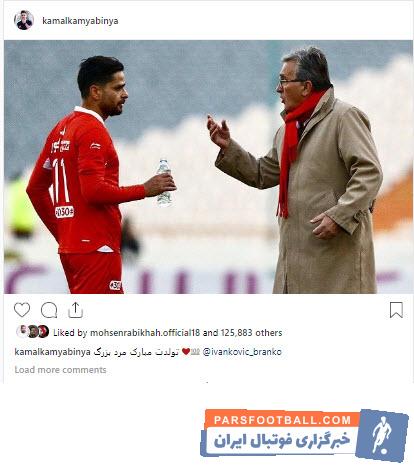The image size is (414, 468).
Task: Share the post with the upload arrow icon
Action: point(75,310)
